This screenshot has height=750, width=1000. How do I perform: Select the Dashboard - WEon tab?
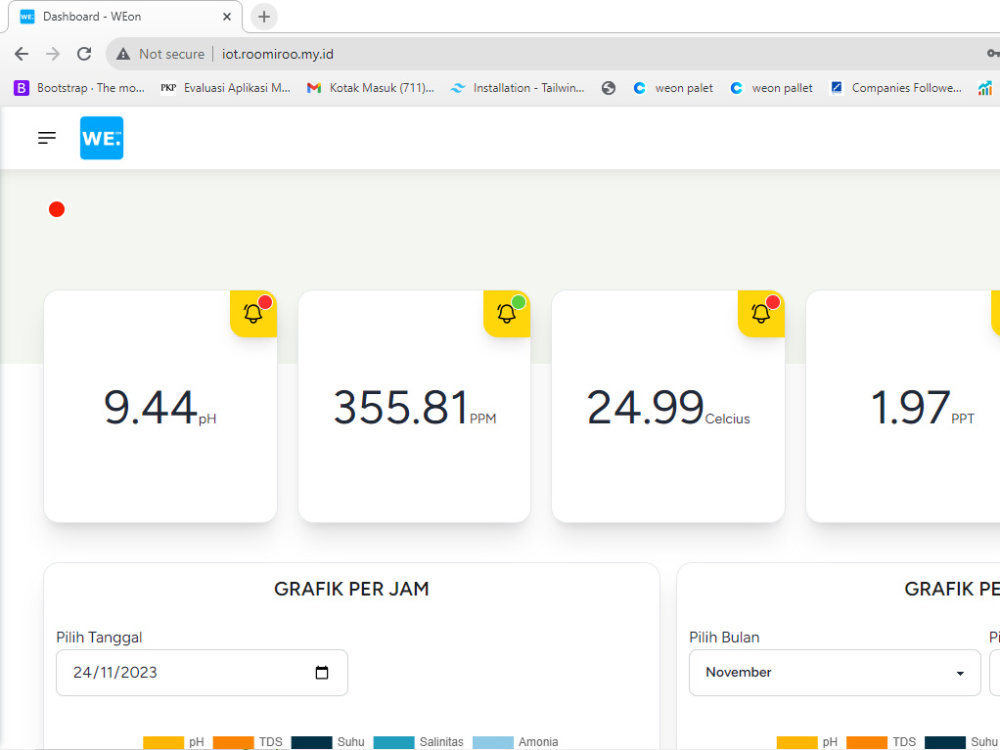(x=125, y=17)
